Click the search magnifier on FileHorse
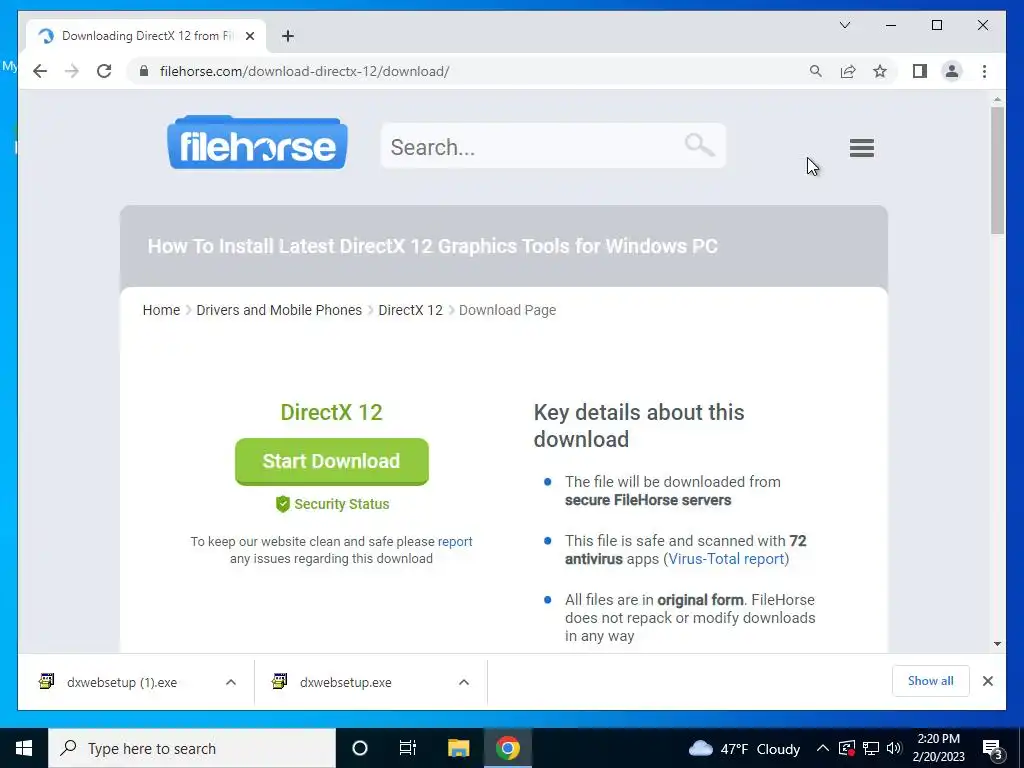The image size is (1024, 768). pos(699,144)
